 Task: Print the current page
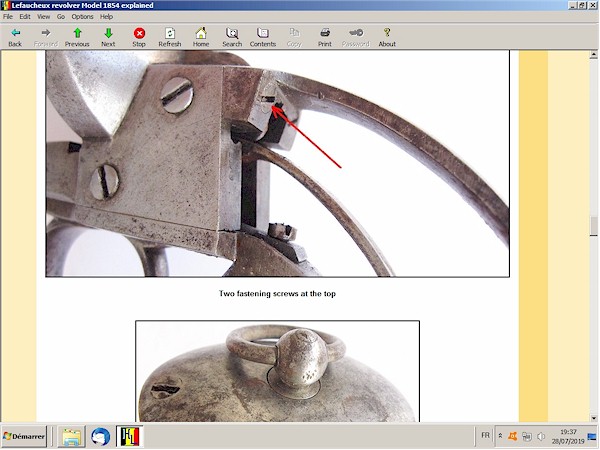point(325,38)
